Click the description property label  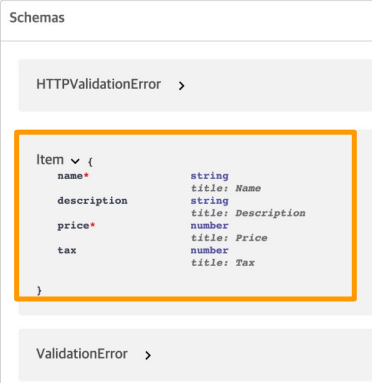[x=92, y=201]
